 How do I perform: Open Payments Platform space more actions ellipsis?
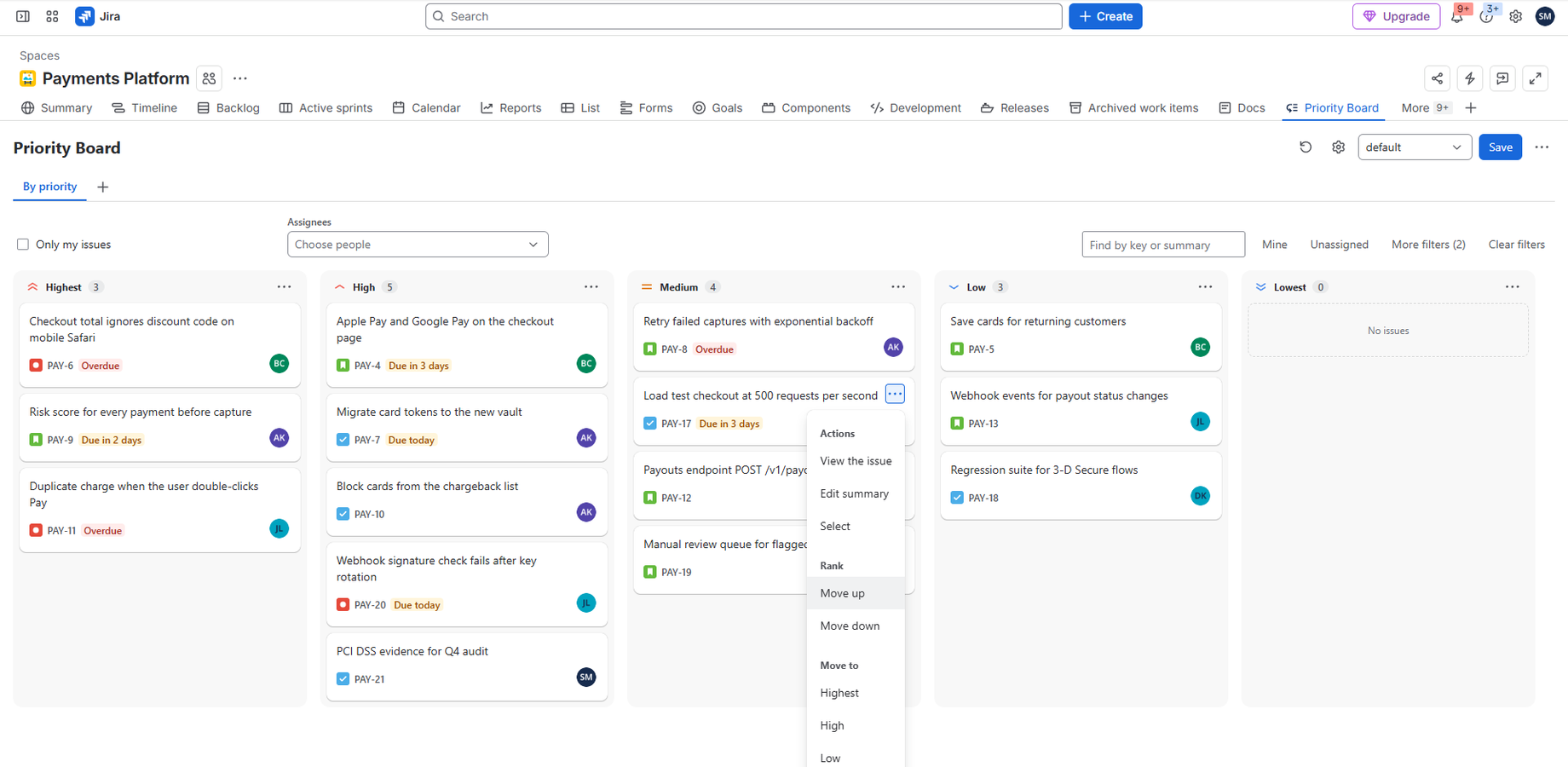click(240, 78)
